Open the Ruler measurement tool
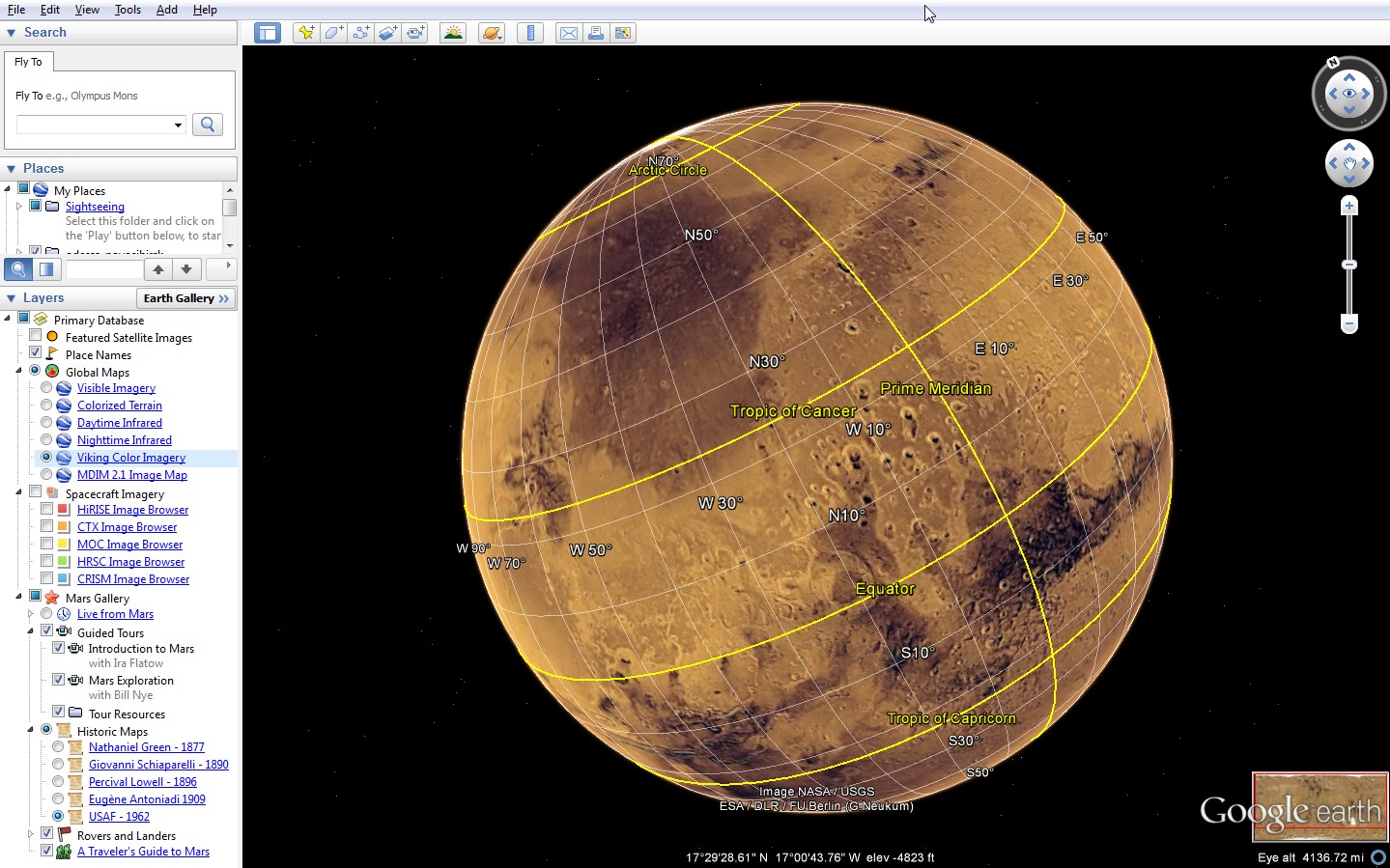The width and height of the screenshot is (1390, 868). point(530,32)
